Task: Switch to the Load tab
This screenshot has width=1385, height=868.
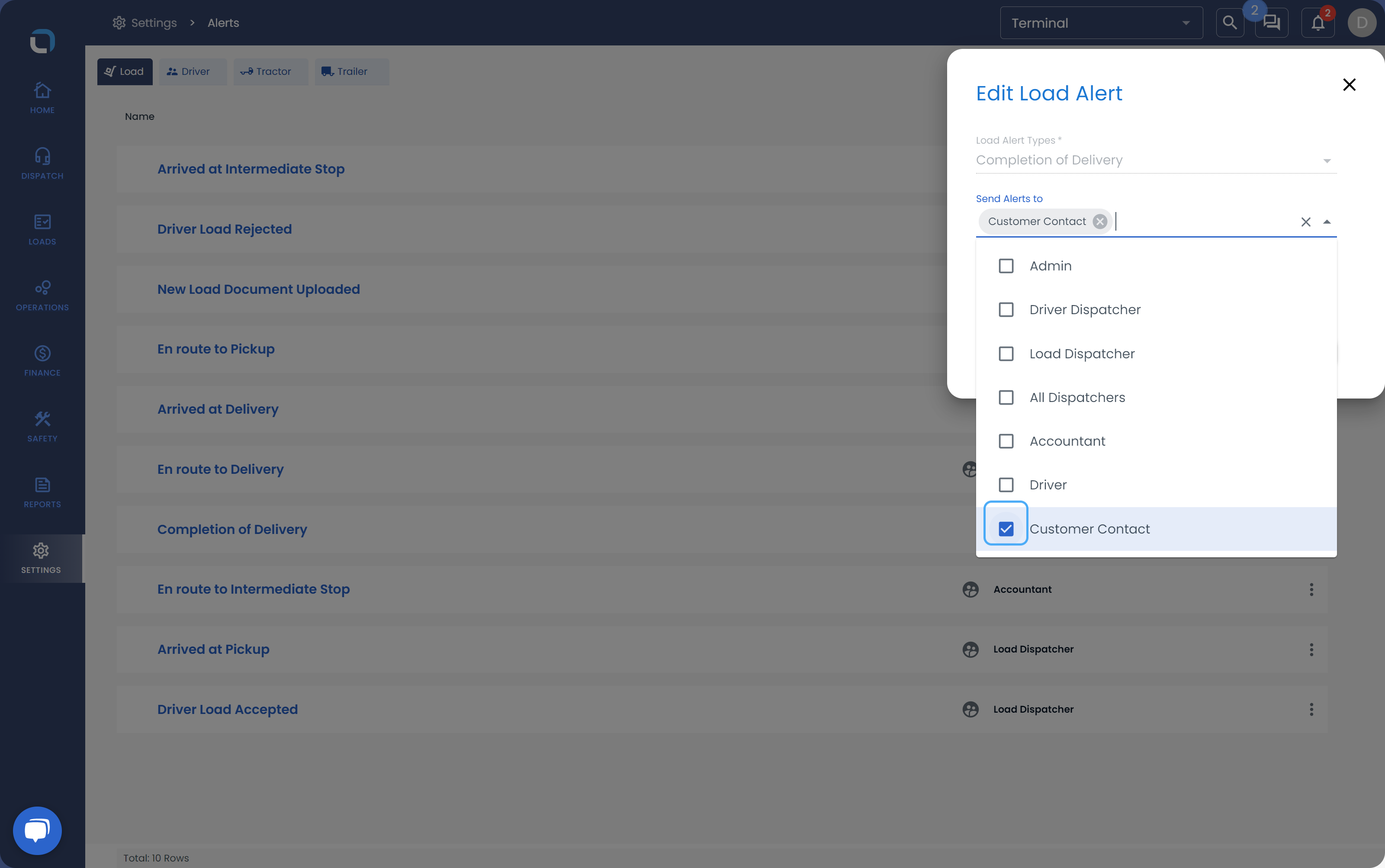Action: point(125,72)
